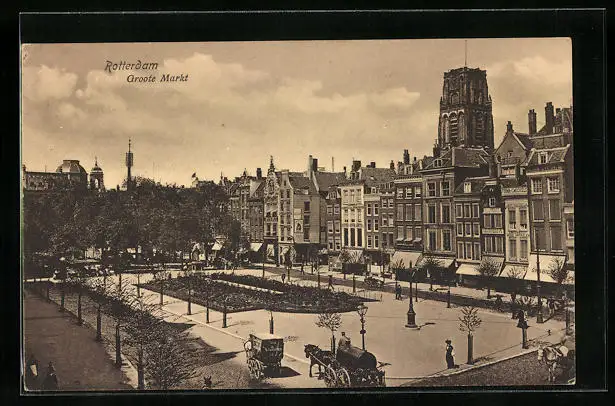The width and height of the screenshot is (615, 406).
Task: Click the white horse at bottom right
Action: [552, 358]
